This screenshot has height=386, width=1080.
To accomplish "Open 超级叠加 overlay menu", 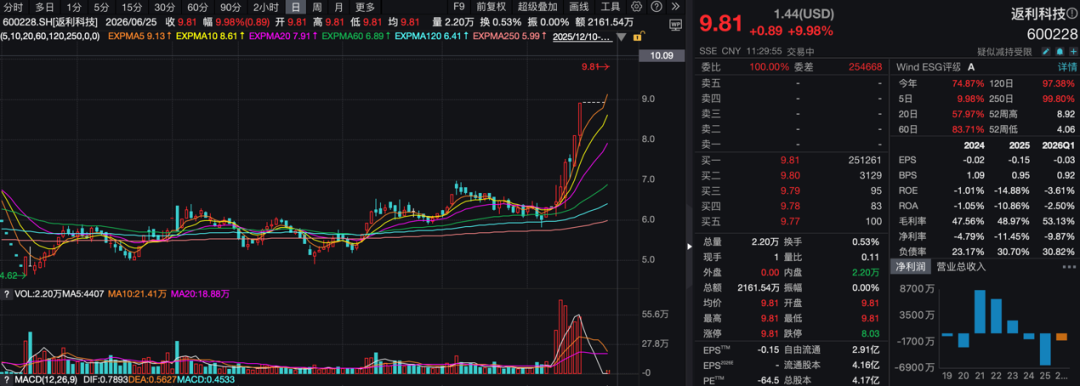I will coord(537,7).
